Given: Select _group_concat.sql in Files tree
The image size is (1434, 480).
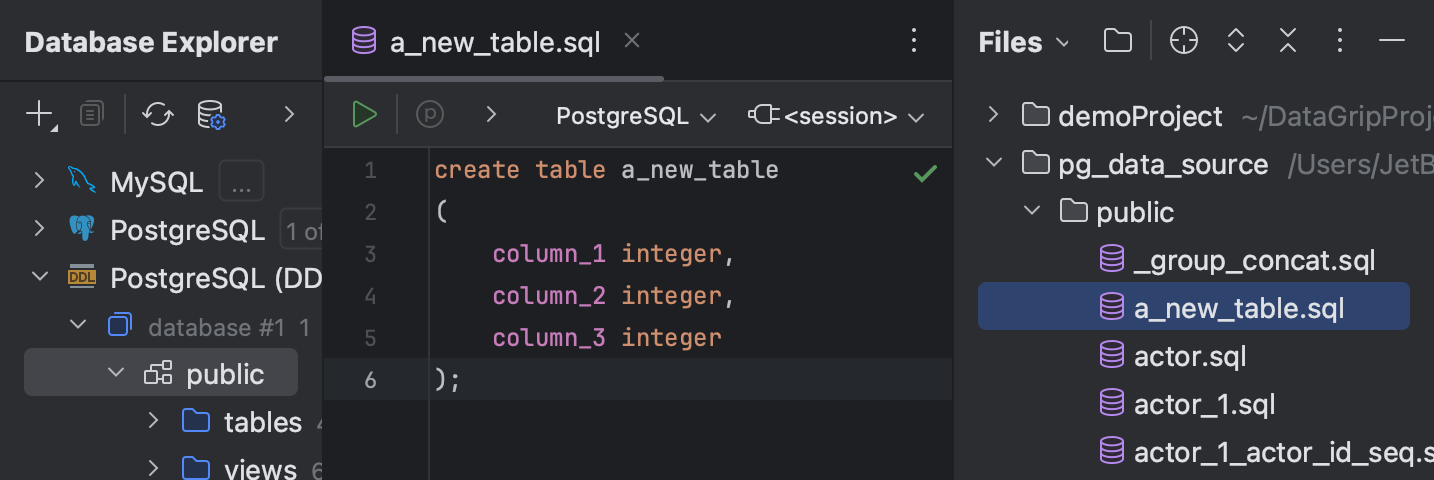Looking at the screenshot, I should [x=1254, y=261].
